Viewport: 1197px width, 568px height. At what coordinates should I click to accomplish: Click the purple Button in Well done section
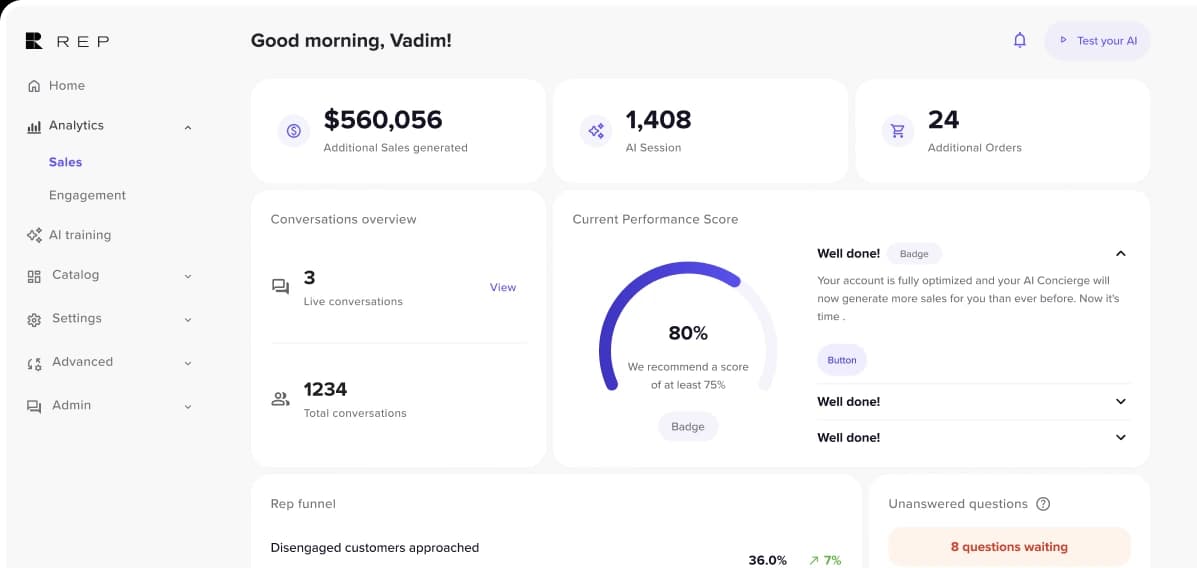coord(842,360)
